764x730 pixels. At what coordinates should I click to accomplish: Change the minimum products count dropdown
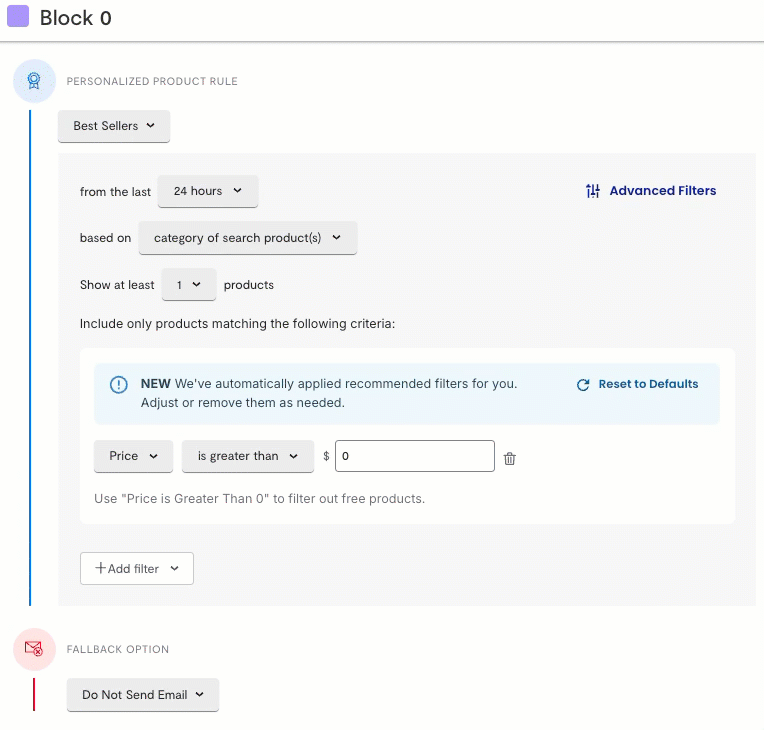click(x=188, y=285)
